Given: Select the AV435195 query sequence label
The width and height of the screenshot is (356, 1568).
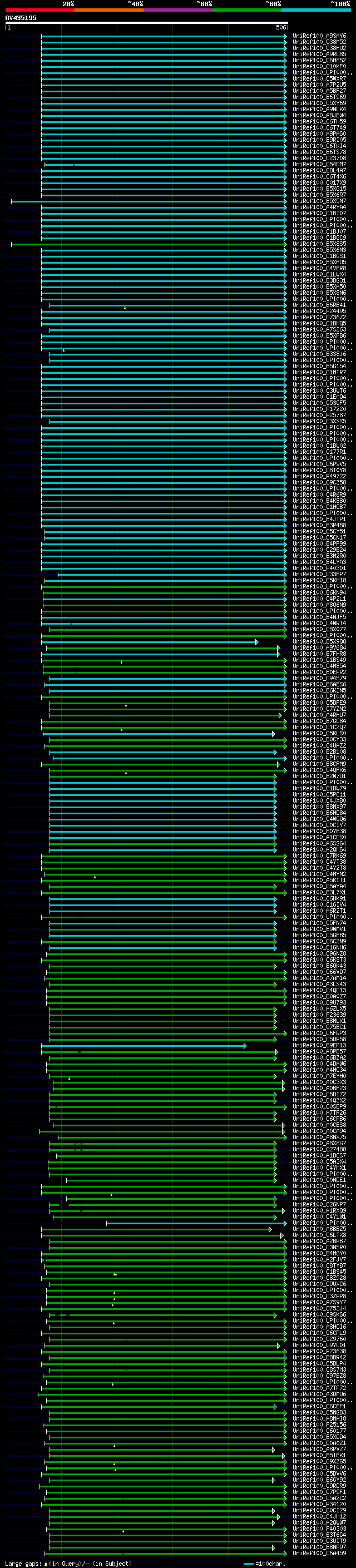Looking at the screenshot, I should pos(21,18).
